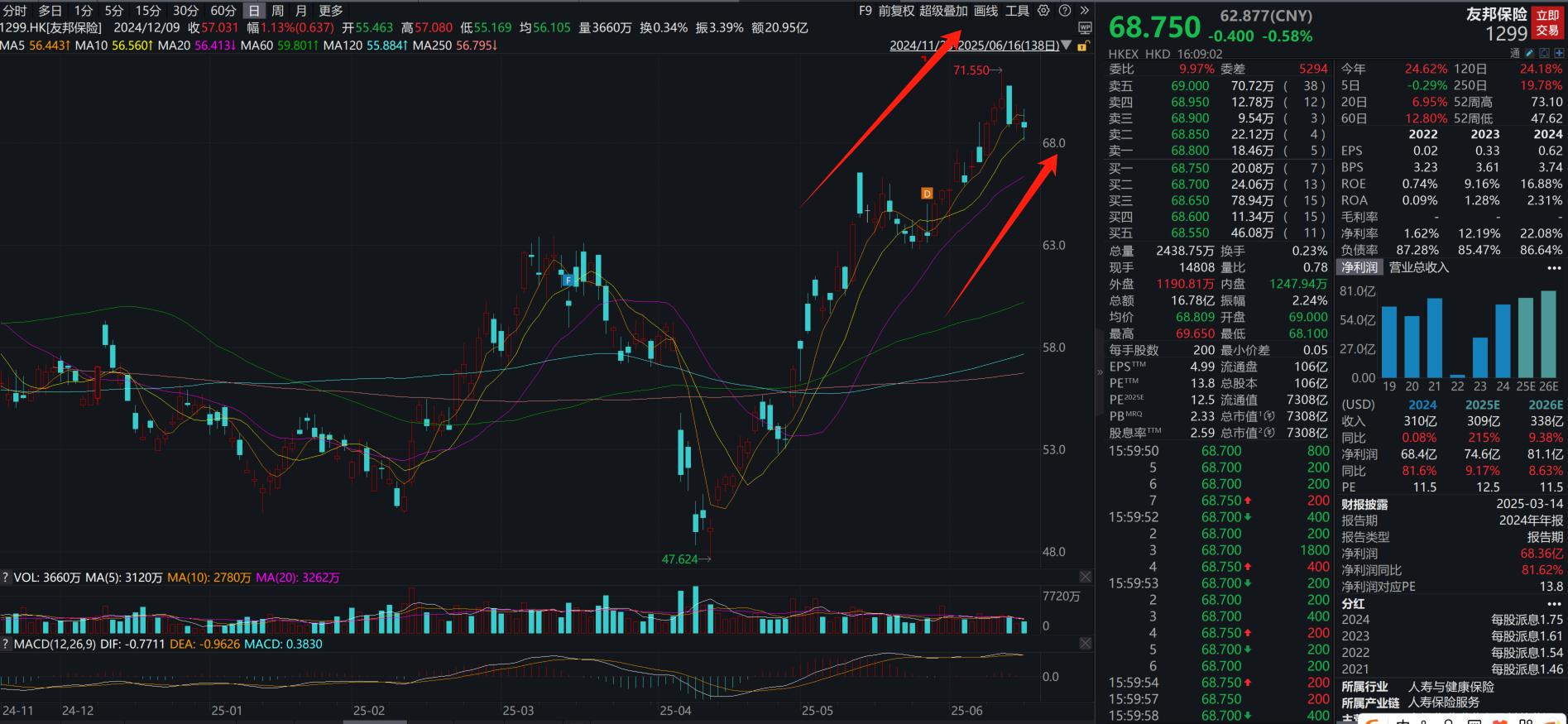Image resolution: width=1568 pixels, height=724 pixels.
Task: Click the 立即交易 trade now button
Action: [1547, 22]
